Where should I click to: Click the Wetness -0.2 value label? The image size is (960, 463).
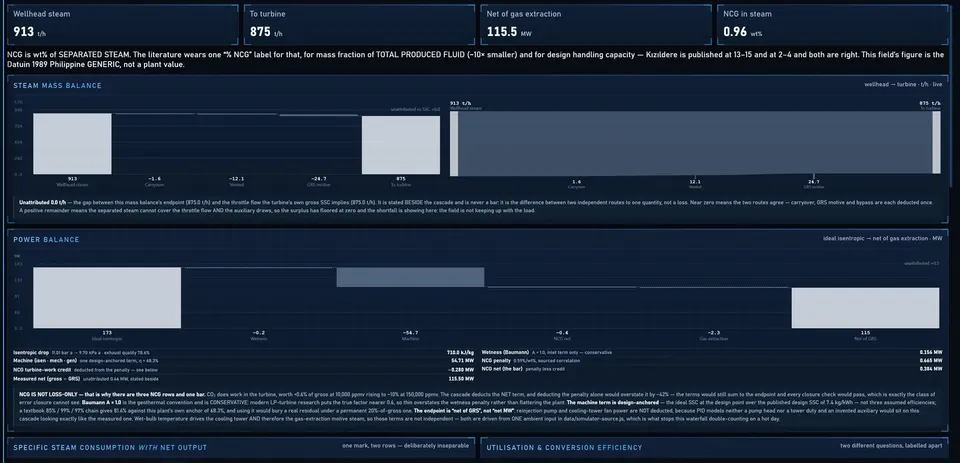pyautogui.click(x=258, y=333)
